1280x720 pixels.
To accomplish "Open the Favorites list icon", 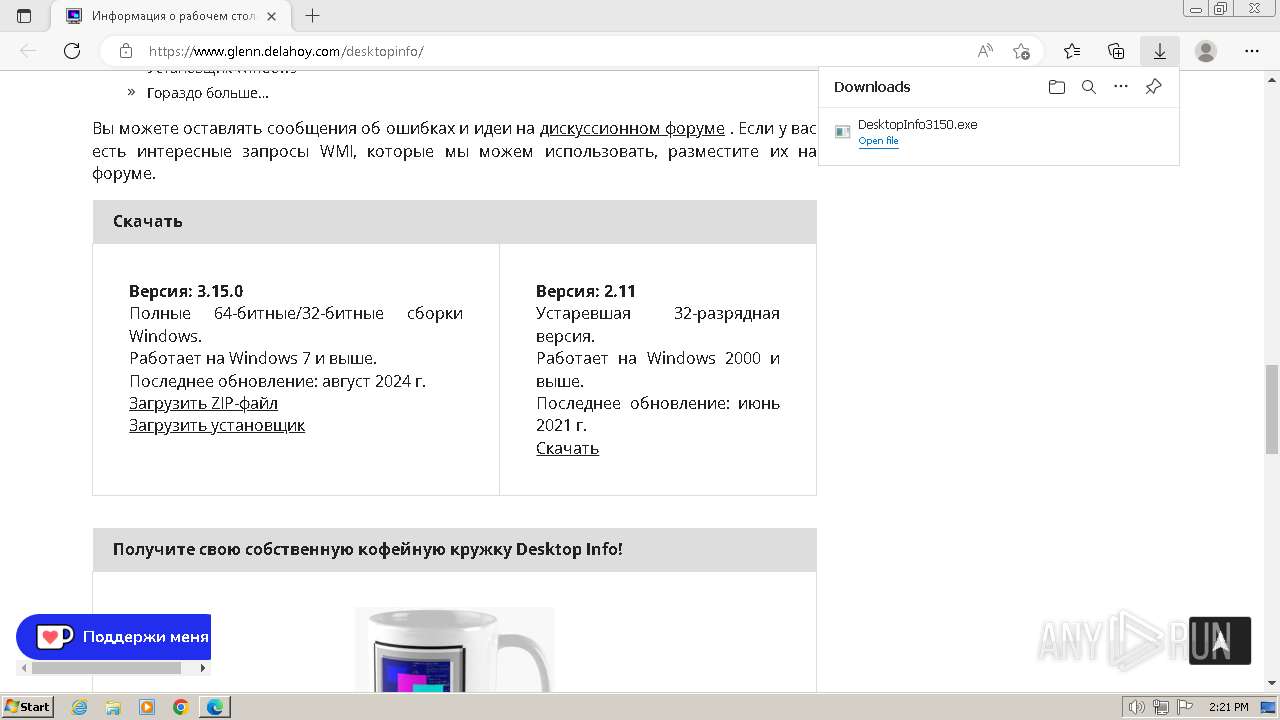I will point(1072,51).
